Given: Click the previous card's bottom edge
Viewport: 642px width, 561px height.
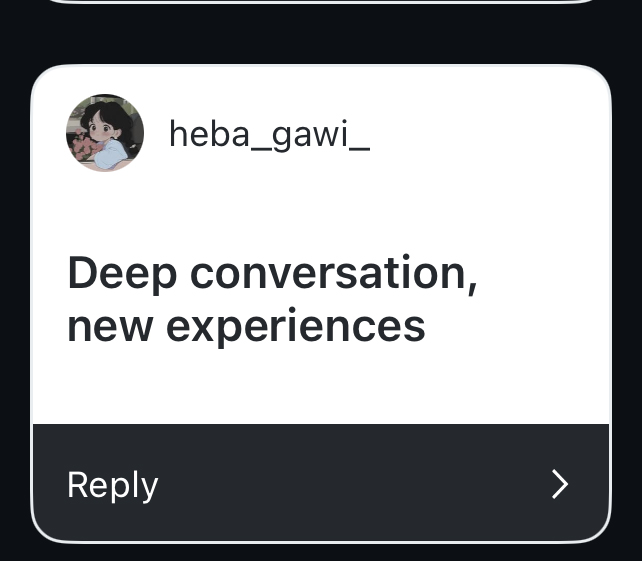Looking at the screenshot, I should coord(320,2).
